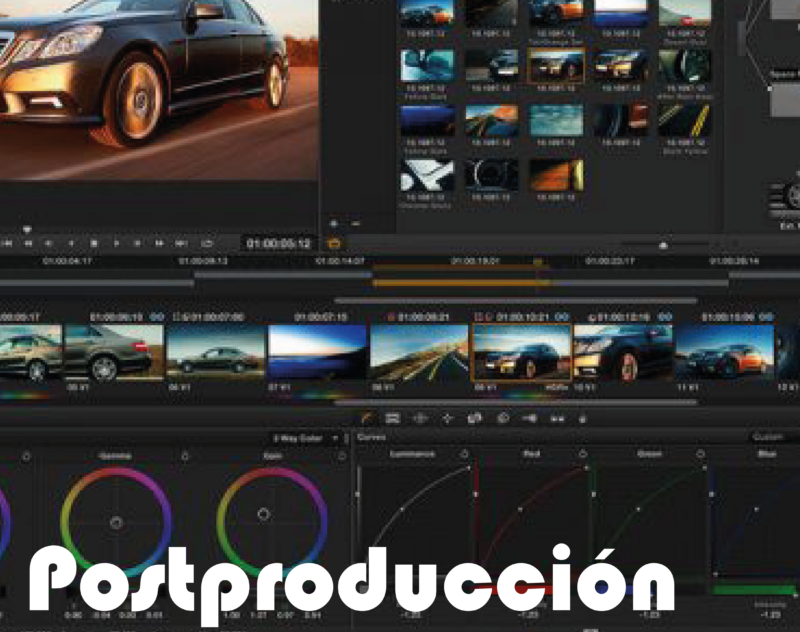The image size is (800, 632).
Task: Jump to first frame transport button
Action: [7, 244]
